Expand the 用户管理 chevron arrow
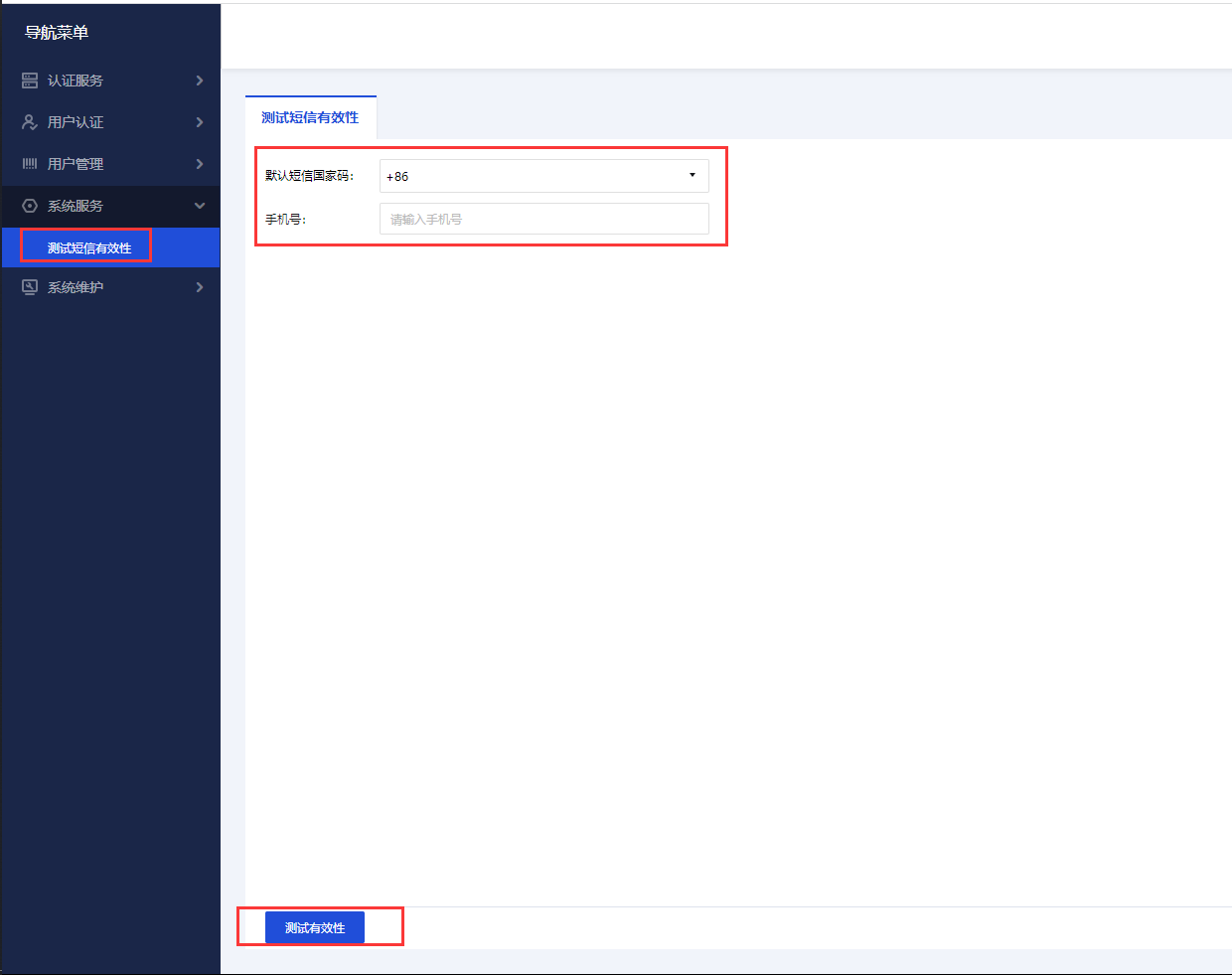 coord(200,164)
